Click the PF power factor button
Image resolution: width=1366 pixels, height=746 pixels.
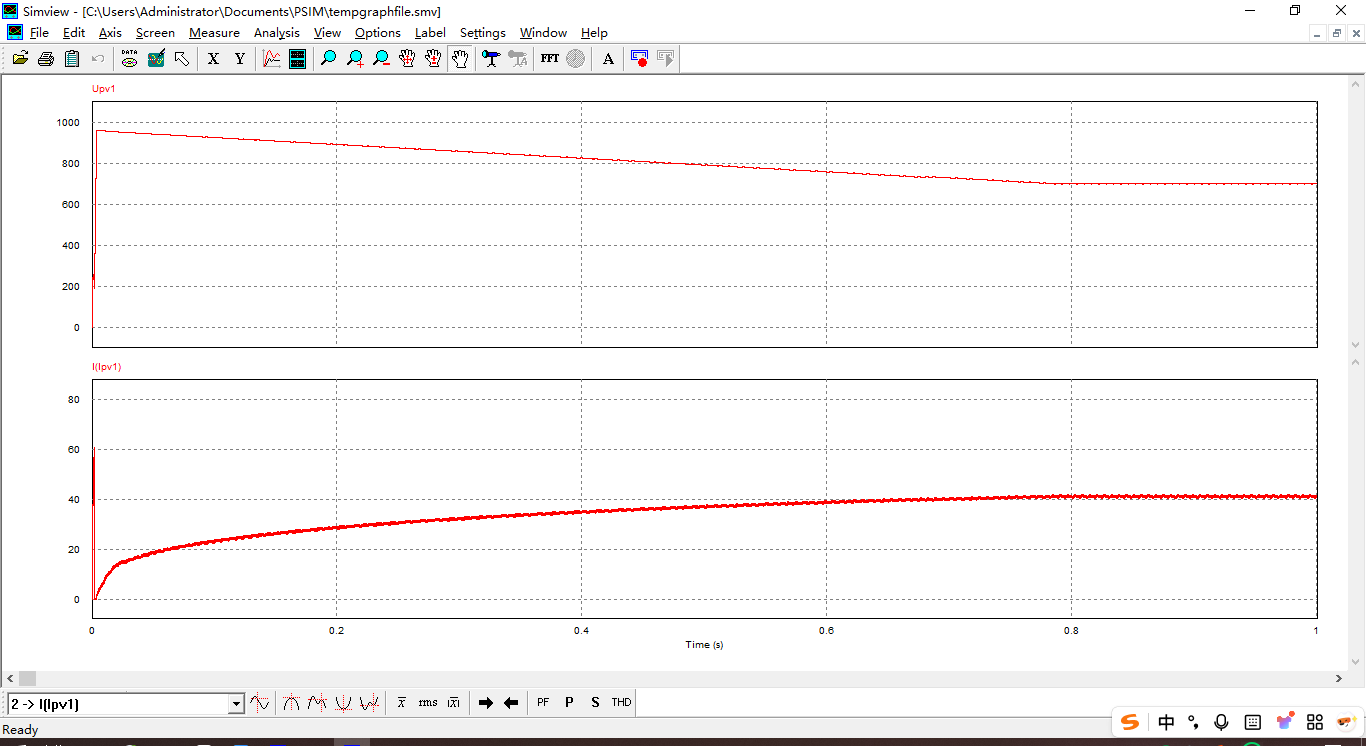coord(543,703)
